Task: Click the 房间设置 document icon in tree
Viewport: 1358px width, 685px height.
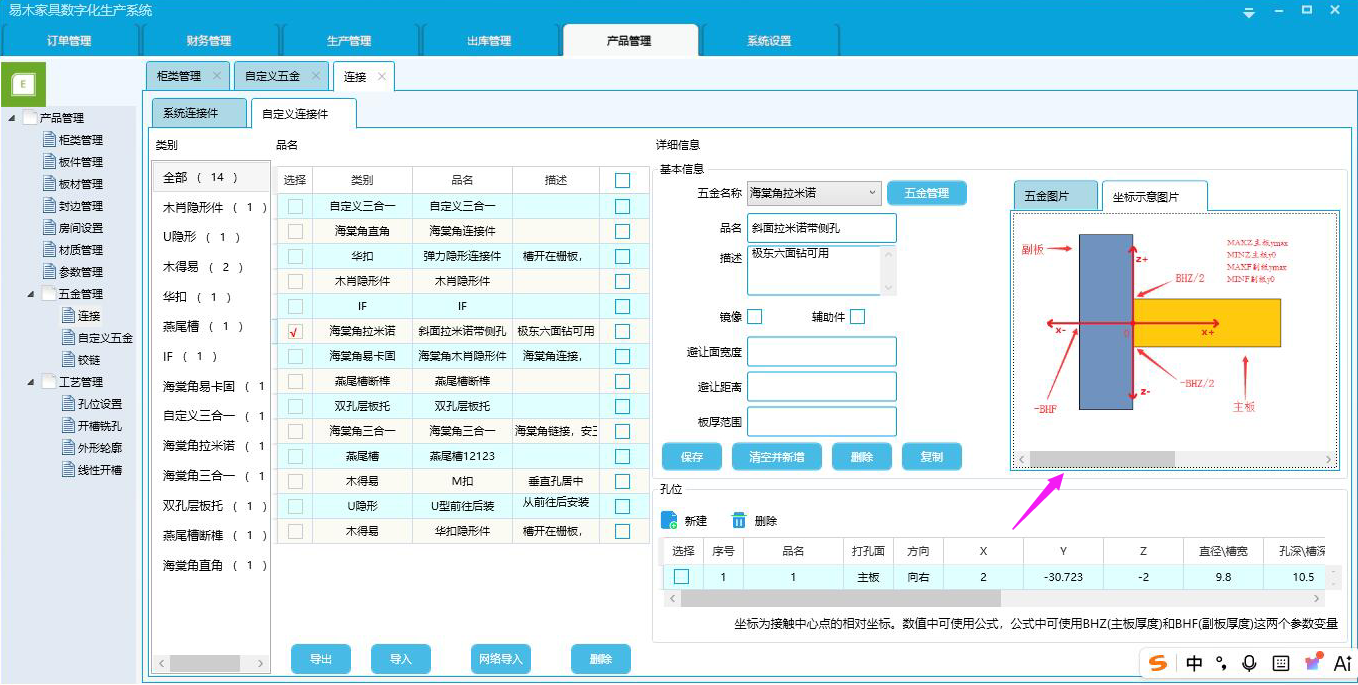Action: 50,228
